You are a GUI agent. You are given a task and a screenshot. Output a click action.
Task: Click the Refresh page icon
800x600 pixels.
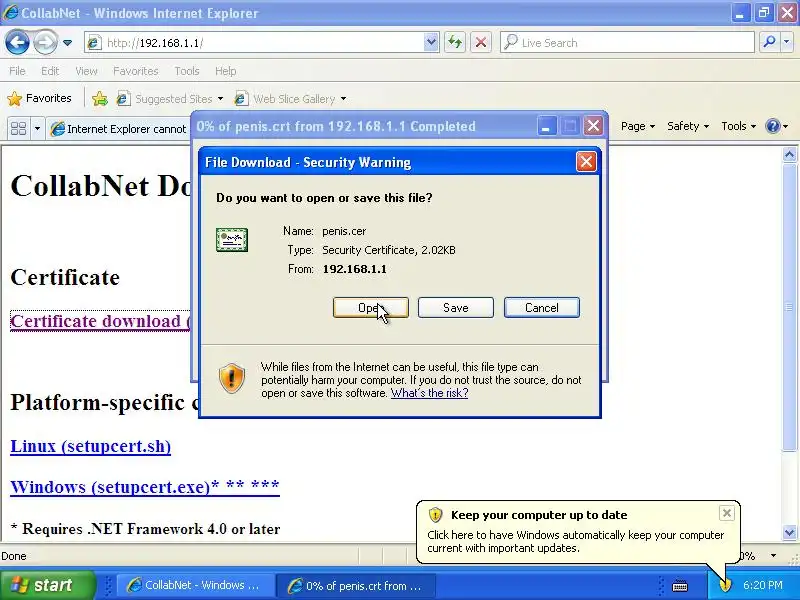tap(455, 43)
